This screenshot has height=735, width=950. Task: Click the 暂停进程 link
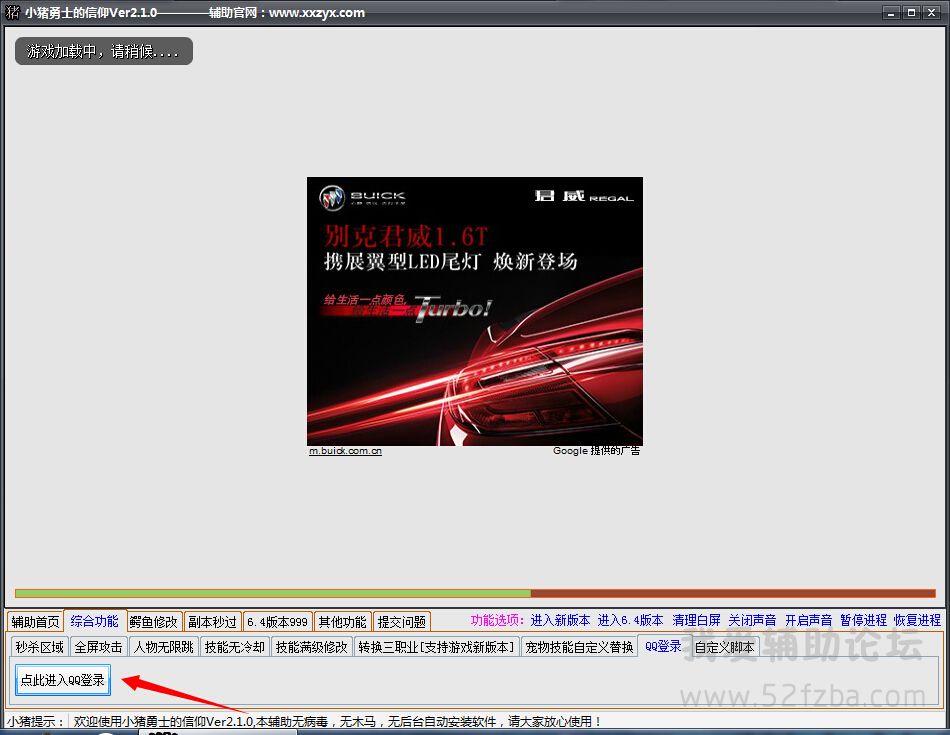(x=863, y=620)
